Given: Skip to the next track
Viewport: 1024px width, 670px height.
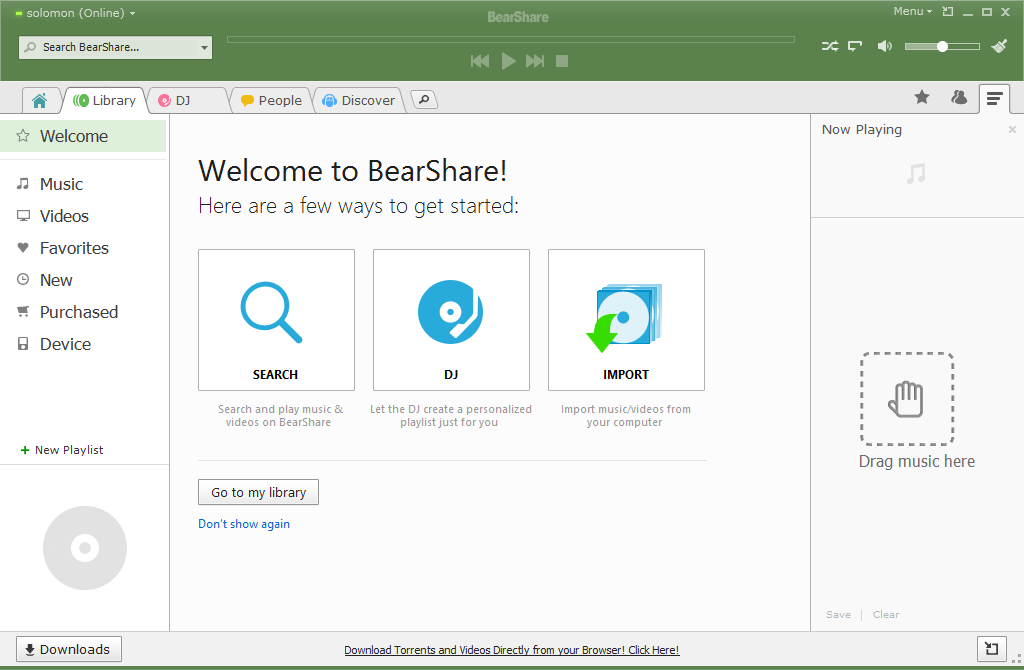Looking at the screenshot, I should click(535, 61).
